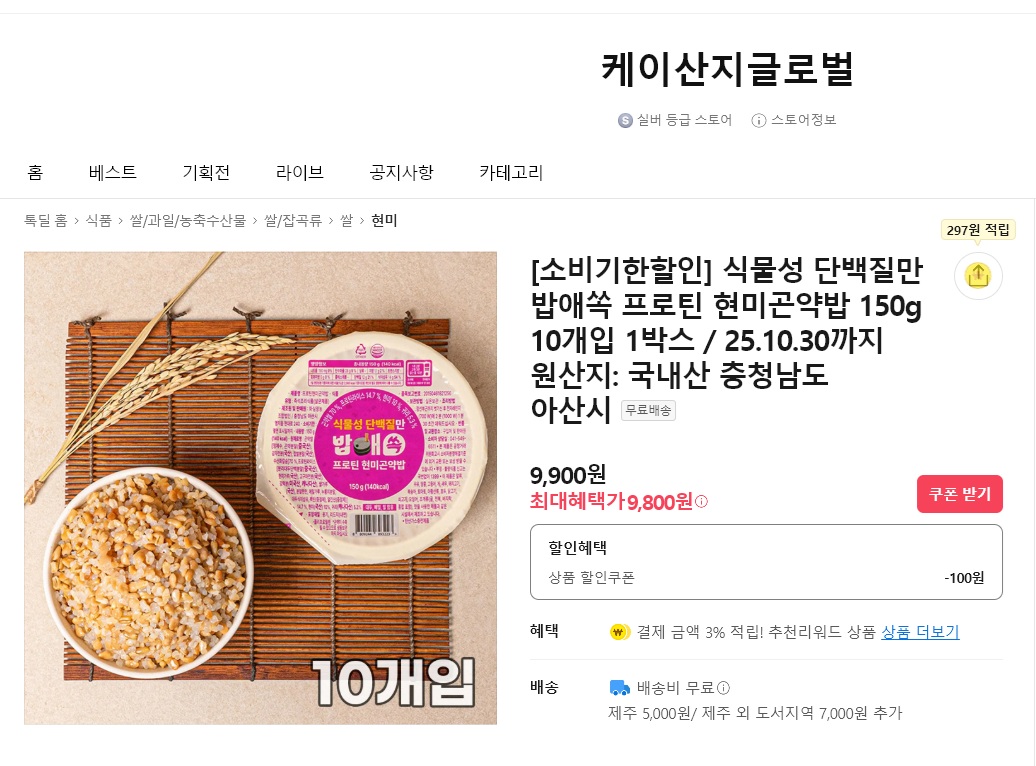Image resolution: width=1036 pixels, height=766 pixels.
Task: Click the blue delivery truck icon
Action: [619, 688]
